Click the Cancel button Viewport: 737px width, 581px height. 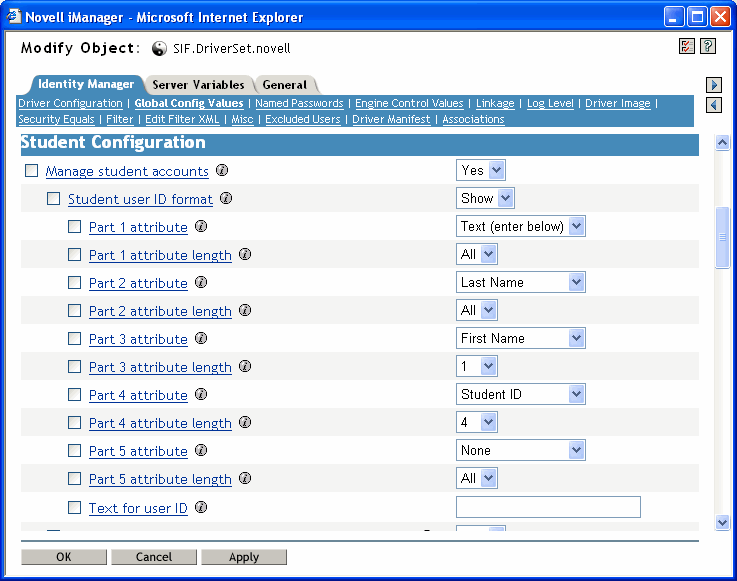pyautogui.click(x=154, y=557)
